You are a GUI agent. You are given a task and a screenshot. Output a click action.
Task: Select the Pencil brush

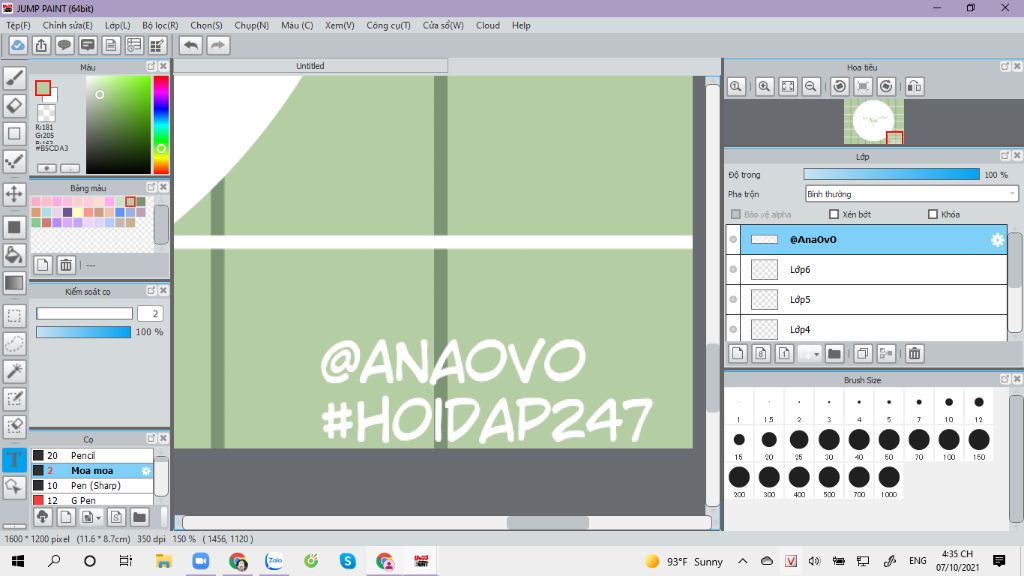[x=92, y=455]
